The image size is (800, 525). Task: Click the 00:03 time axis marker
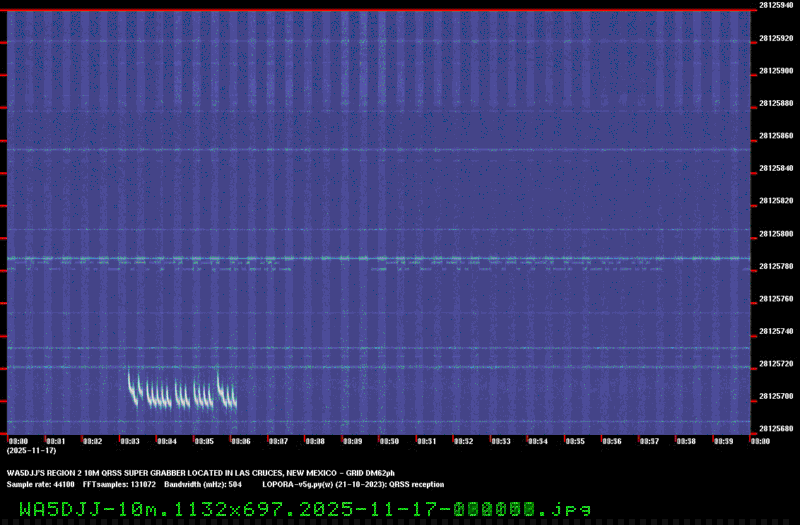coord(129,441)
